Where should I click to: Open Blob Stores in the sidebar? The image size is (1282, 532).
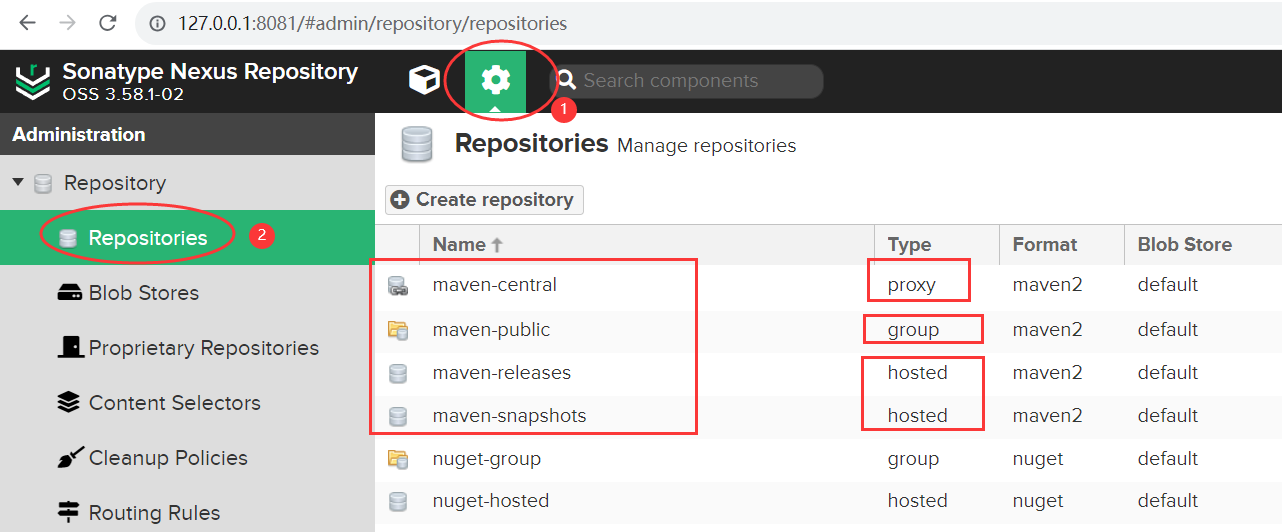pos(143,293)
